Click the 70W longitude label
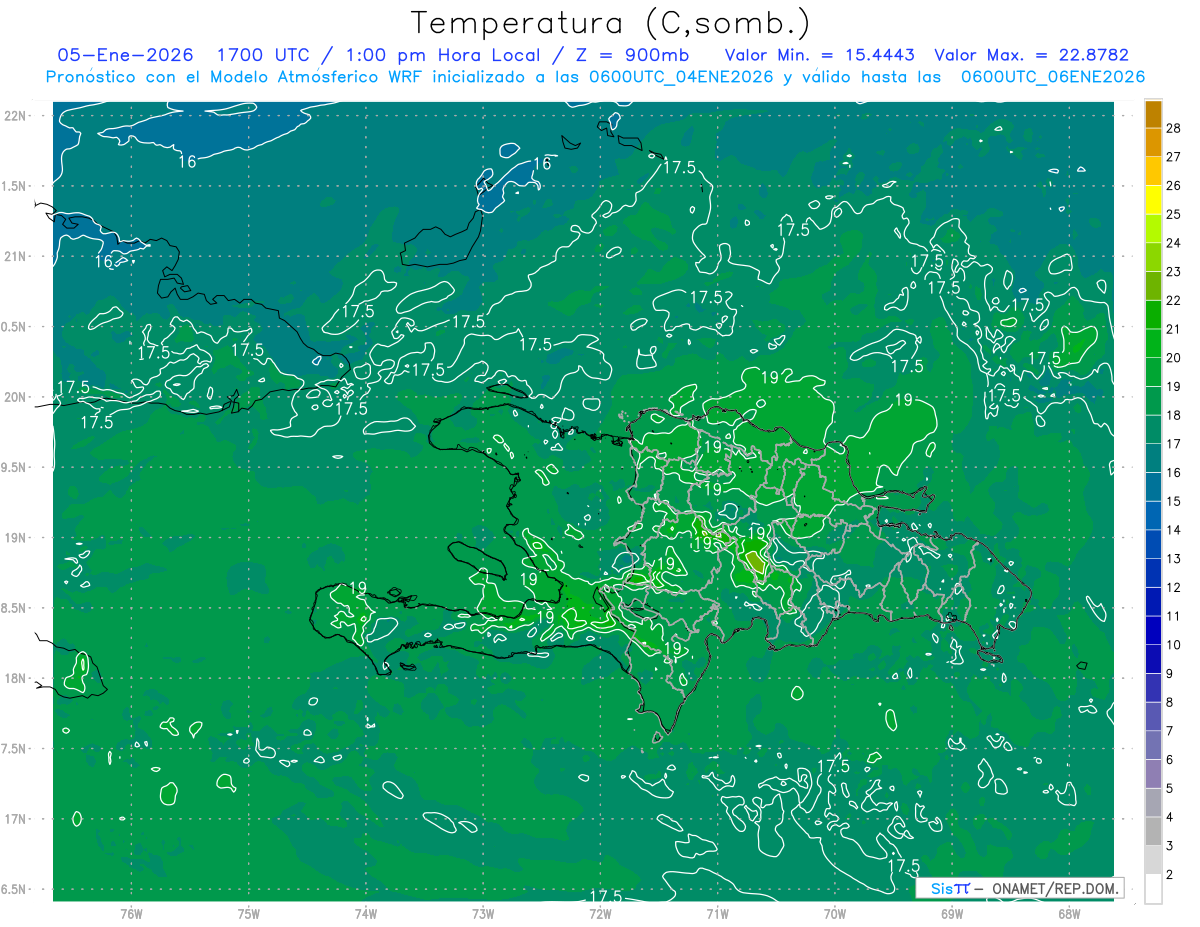Image resolution: width=1200 pixels, height=927 pixels. click(835, 913)
